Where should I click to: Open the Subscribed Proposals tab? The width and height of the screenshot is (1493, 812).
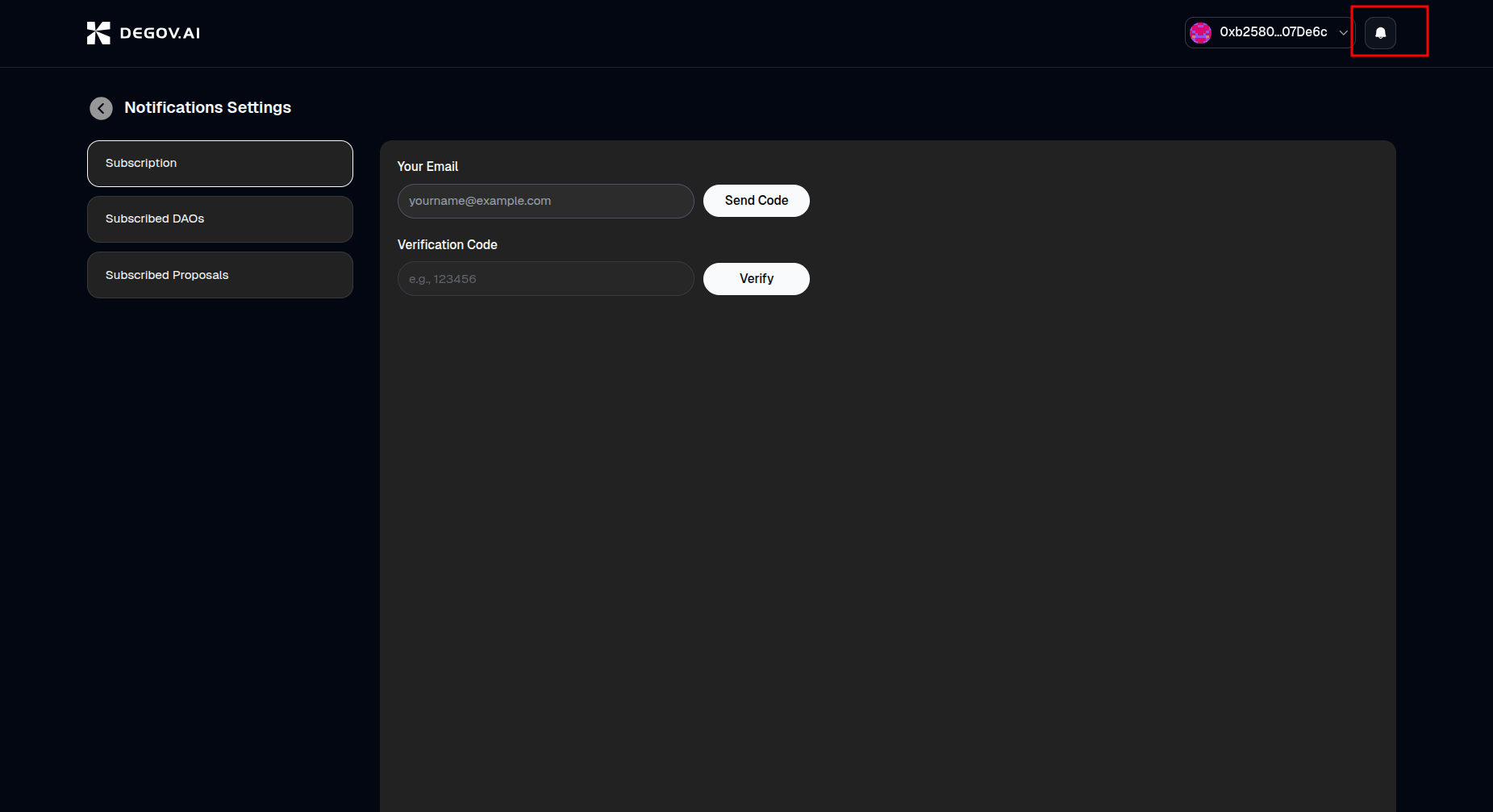[x=219, y=275]
